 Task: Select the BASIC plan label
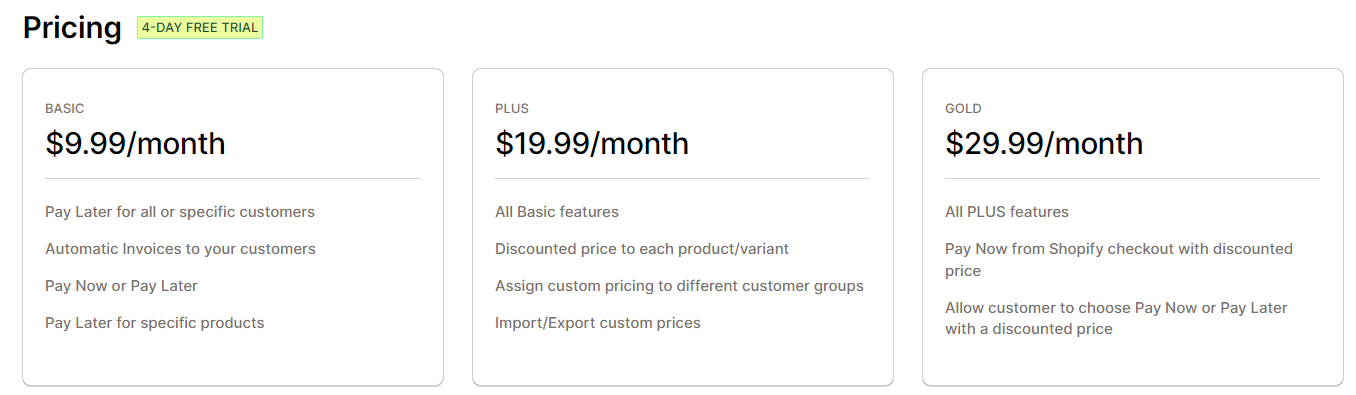pyautogui.click(x=65, y=108)
